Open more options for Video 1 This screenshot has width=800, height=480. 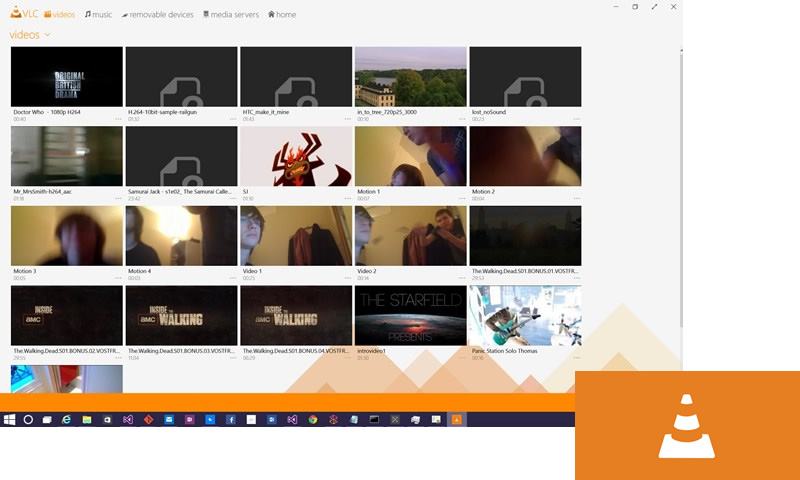(x=347, y=278)
